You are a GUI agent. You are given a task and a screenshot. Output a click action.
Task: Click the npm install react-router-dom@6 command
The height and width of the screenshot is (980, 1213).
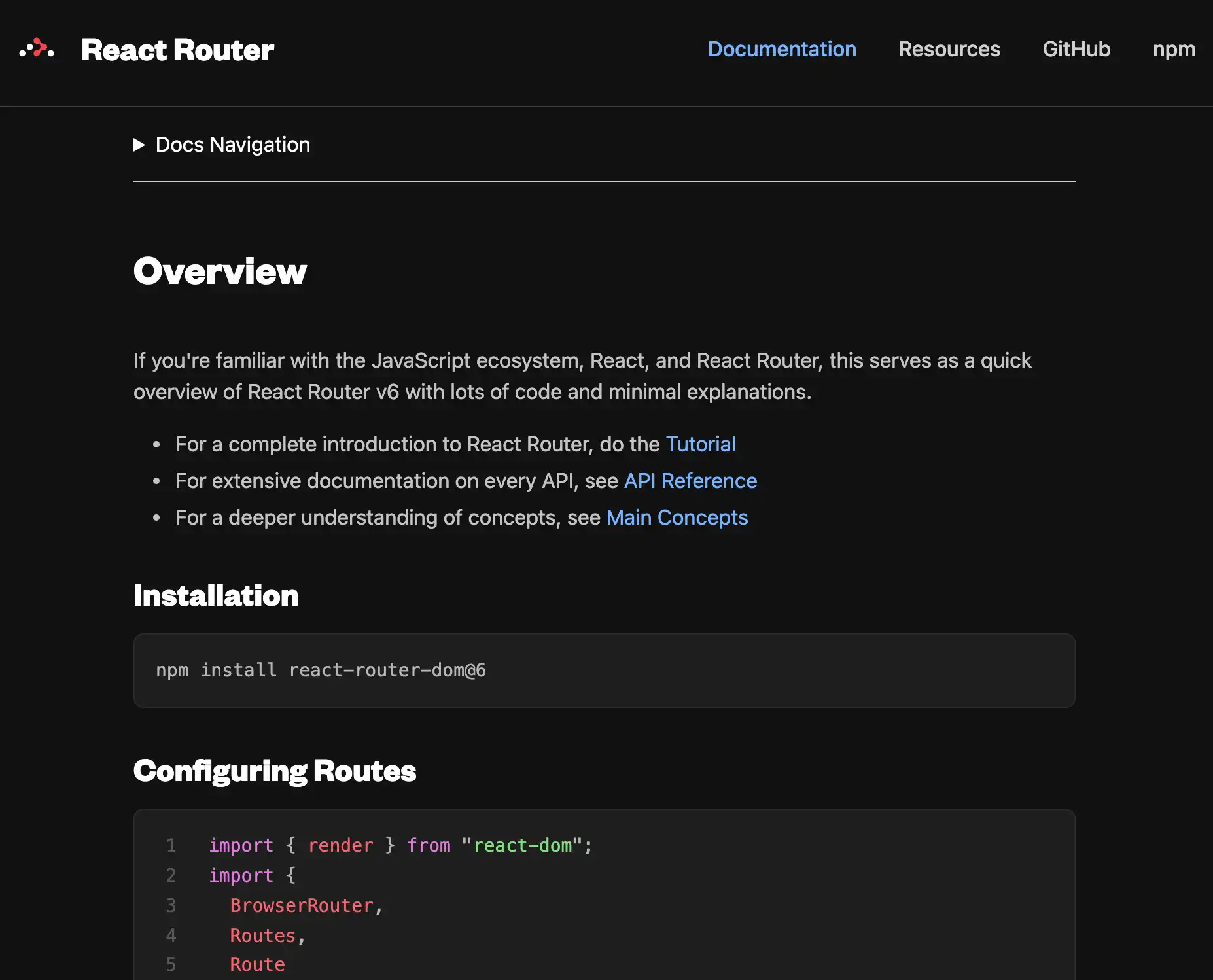tap(321, 670)
